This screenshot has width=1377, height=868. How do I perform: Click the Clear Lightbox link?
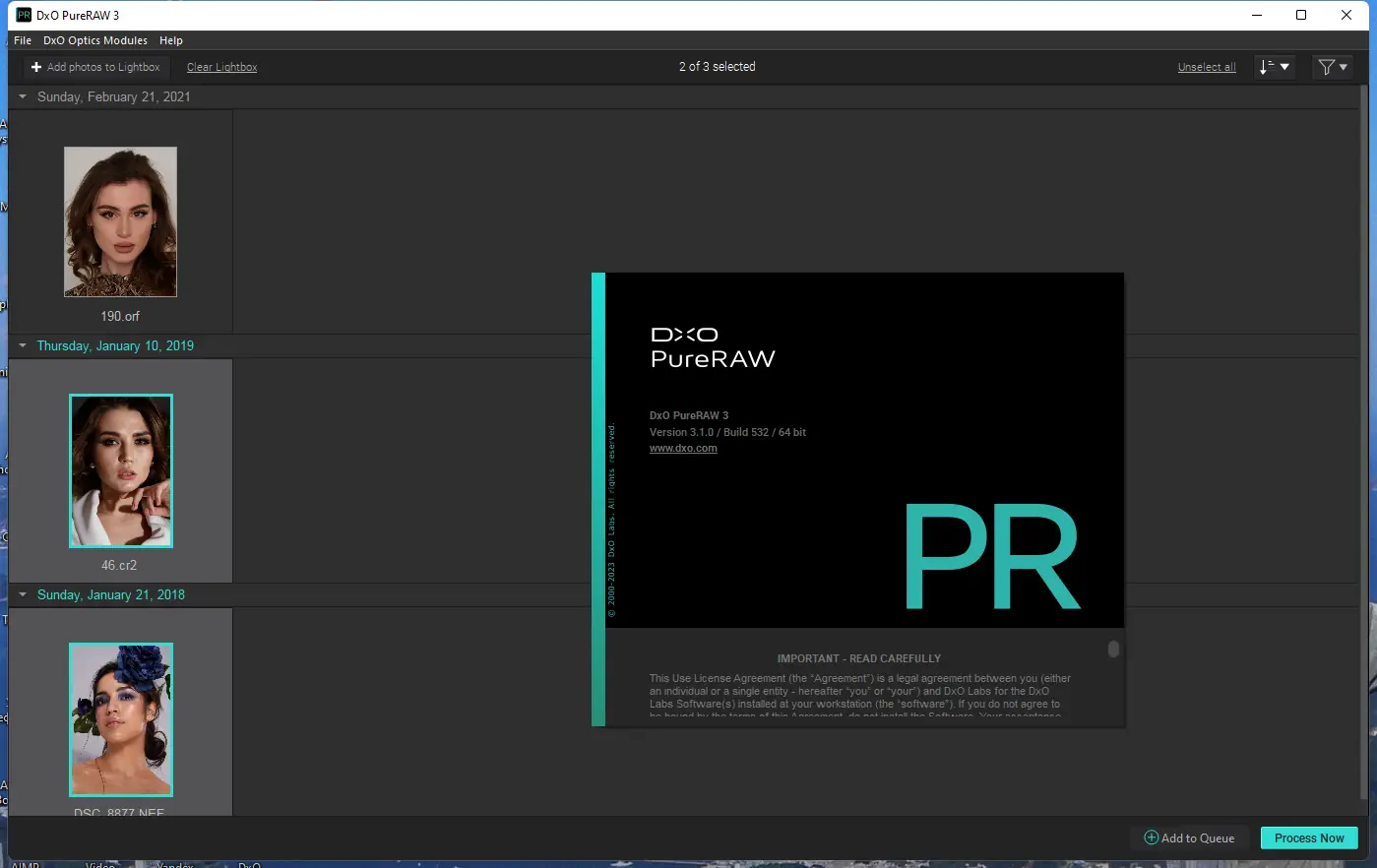221,67
